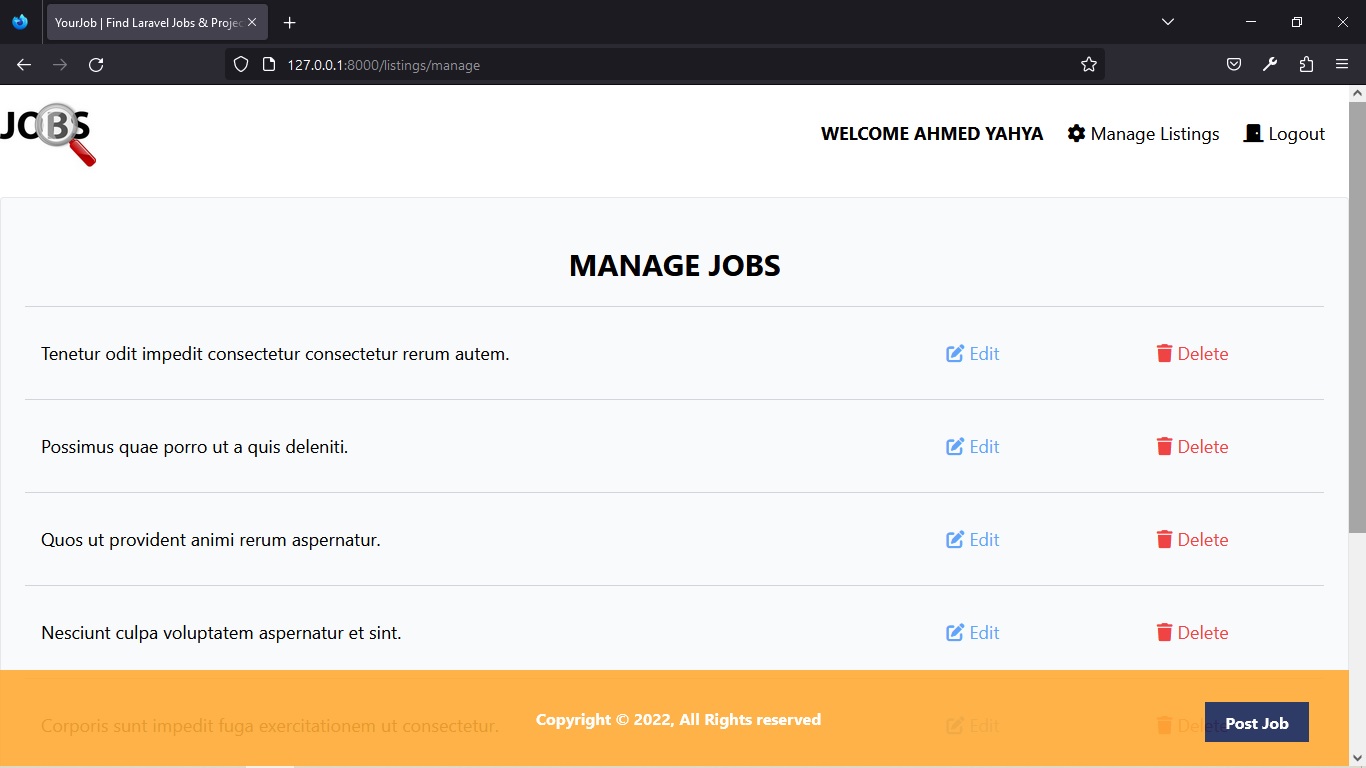Image resolution: width=1366 pixels, height=768 pixels.
Task: Open the Firefox extensions puzzle icon
Action: point(1306,65)
